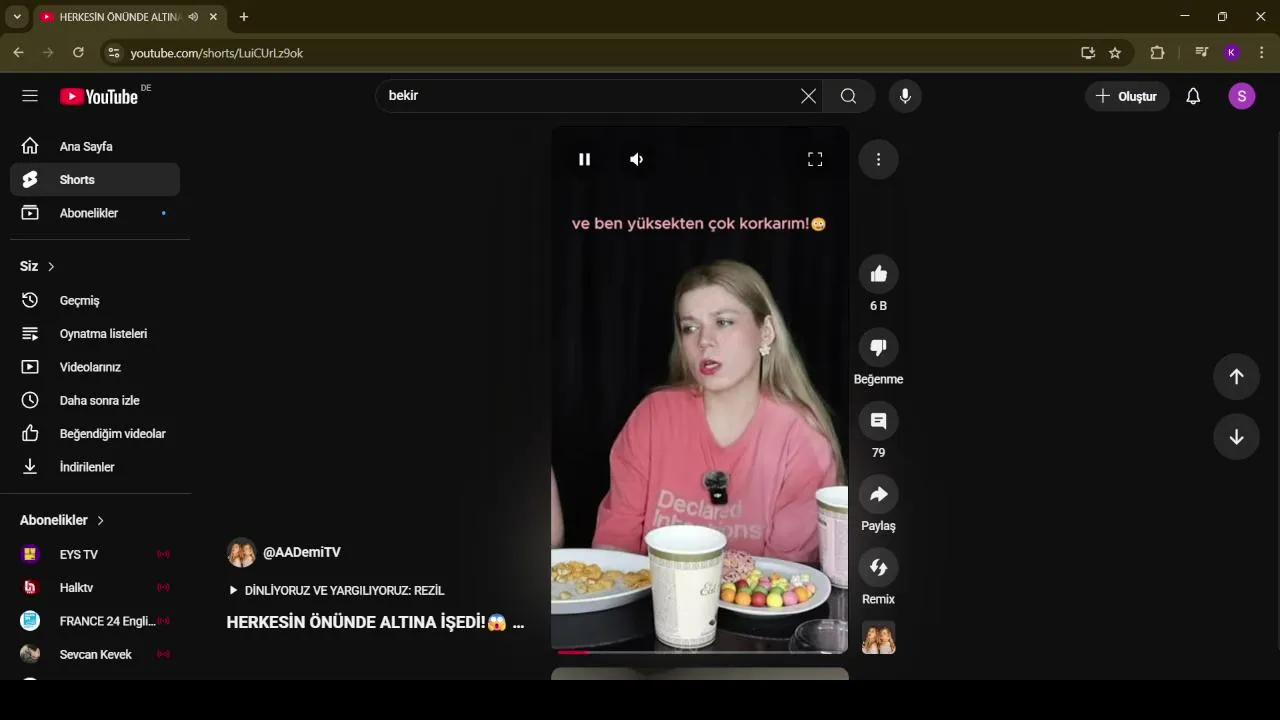1280x720 pixels.
Task: Open Videolarınız
Action: (x=95, y=367)
